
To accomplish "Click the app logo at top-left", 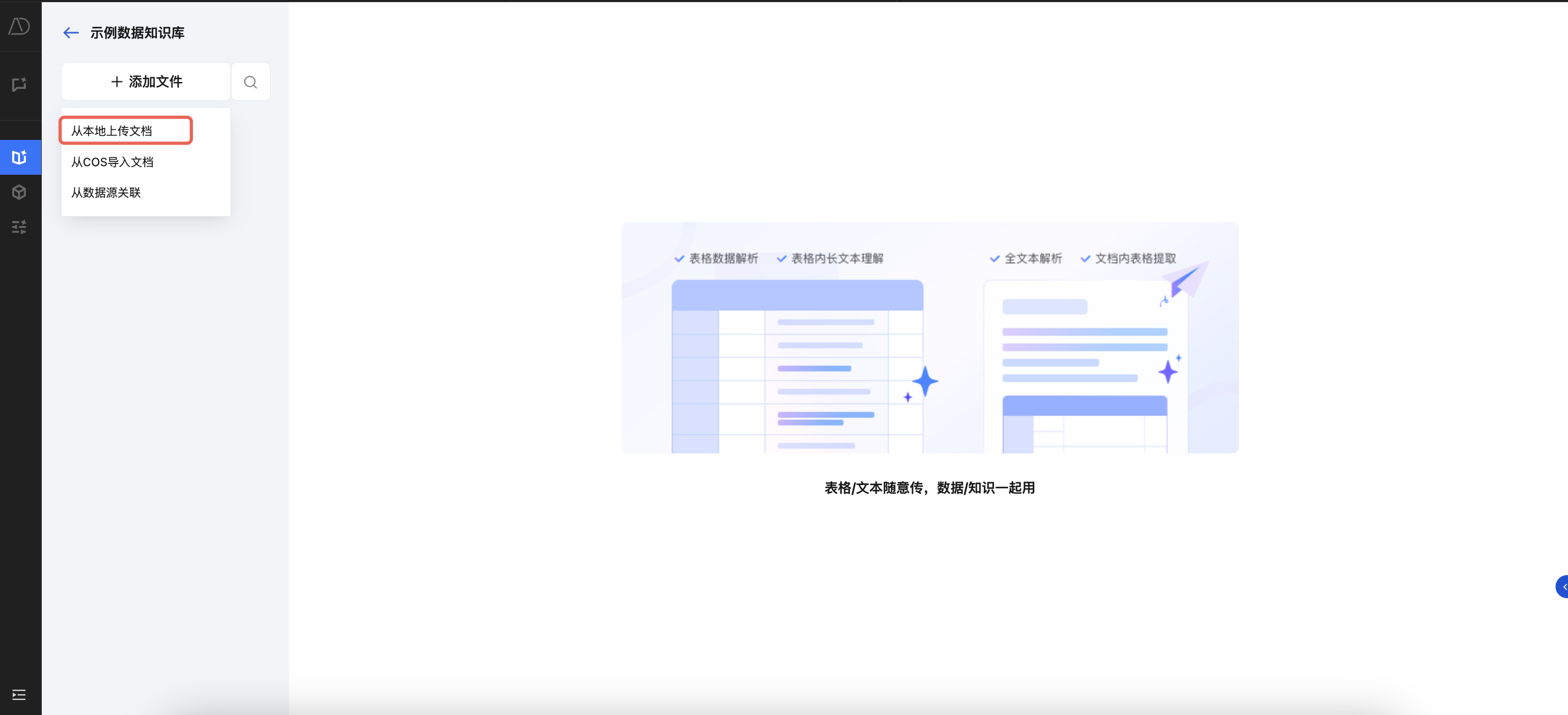I will (x=19, y=26).
